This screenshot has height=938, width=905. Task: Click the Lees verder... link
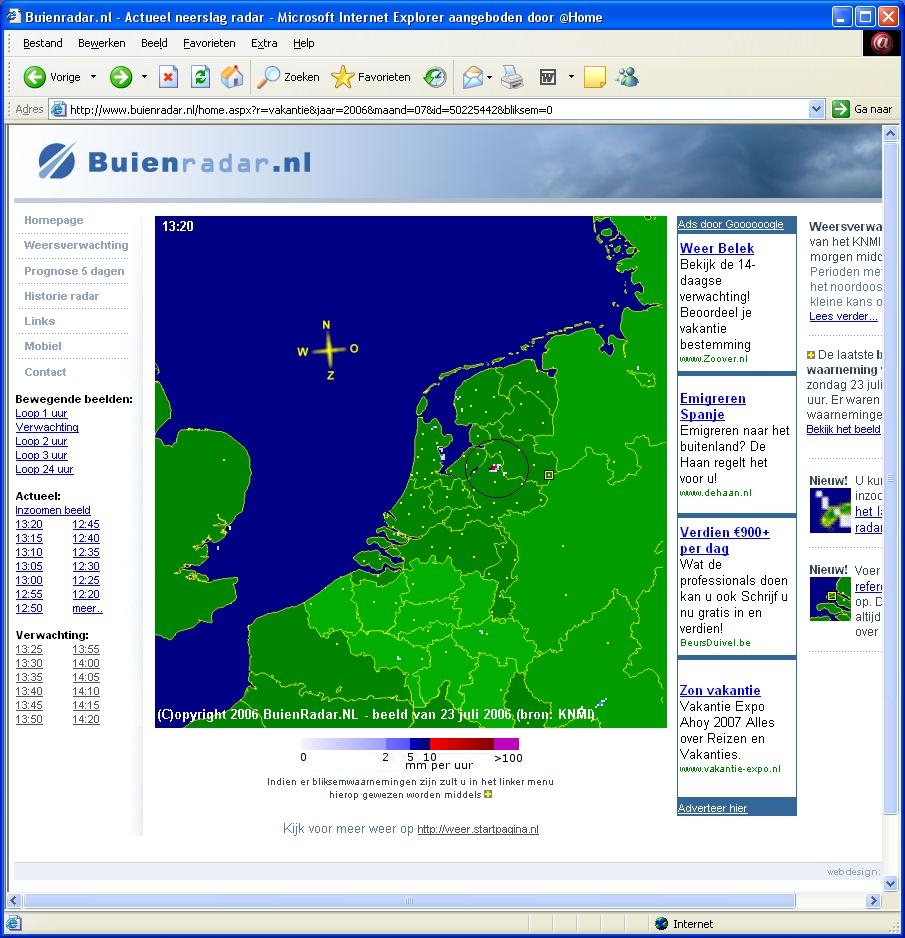(x=843, y=316)
